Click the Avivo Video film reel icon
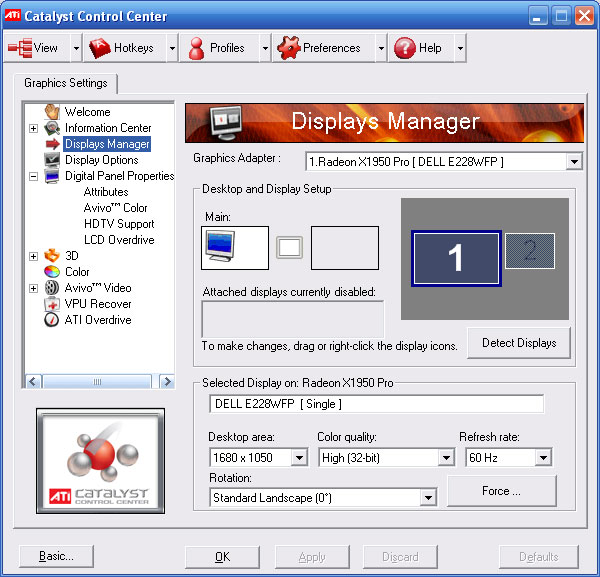This screenshot has width=600, height=577. click(x=52, y=288)
